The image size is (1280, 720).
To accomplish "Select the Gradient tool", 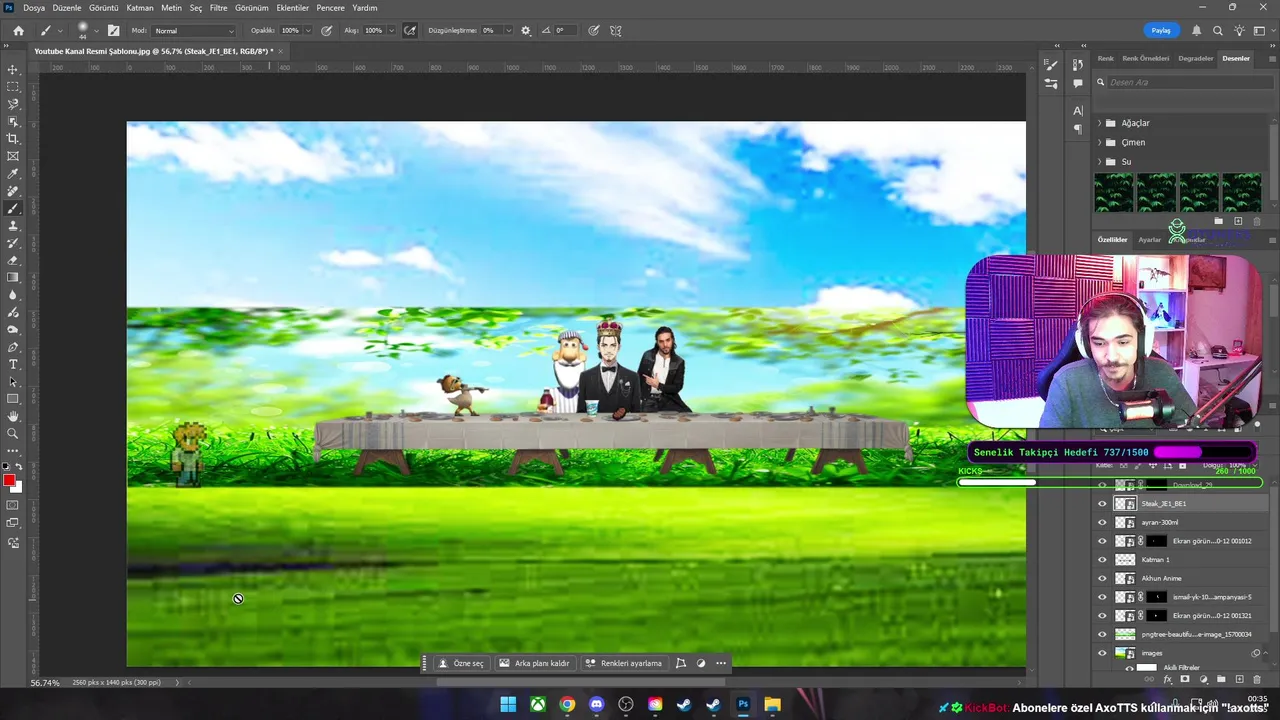I will click(13, 278).
